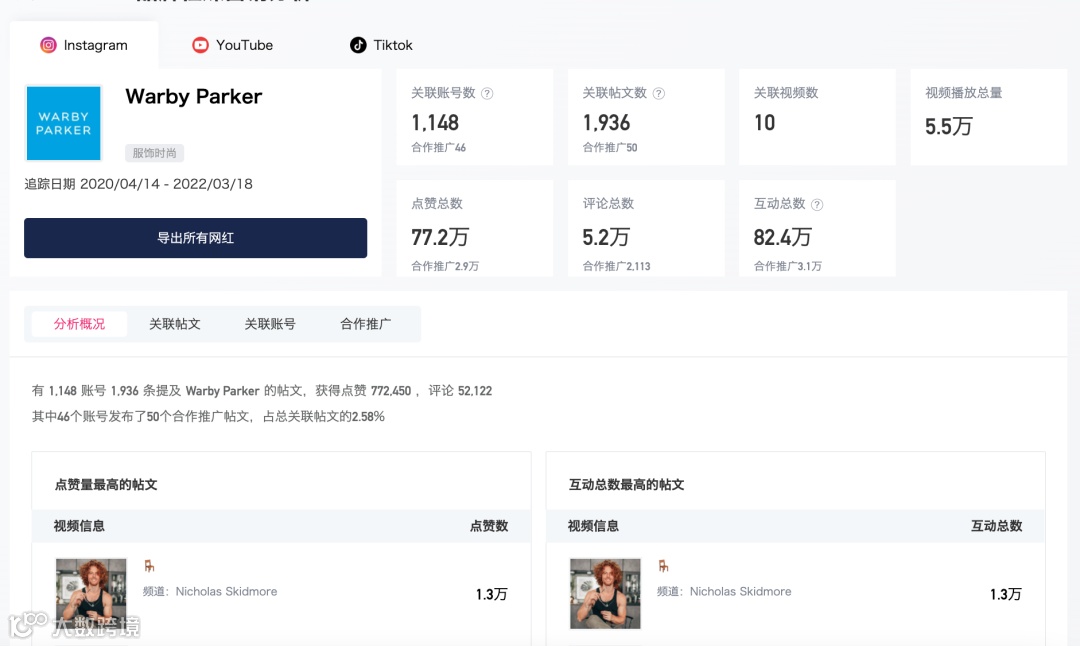Click the 77.2万 点赞总数 value
The height and width of the screenshot is (646, 1080).
439,238
